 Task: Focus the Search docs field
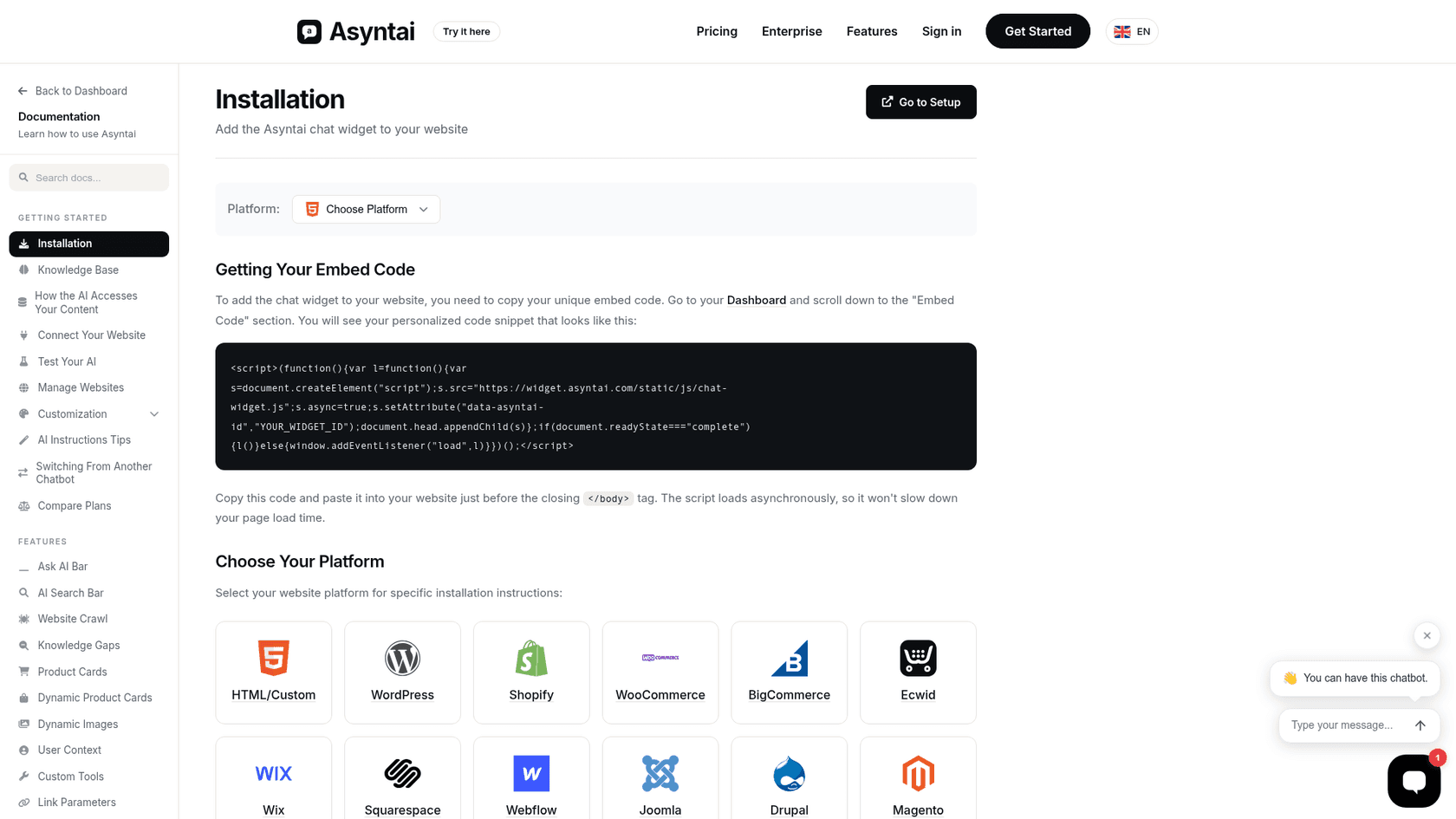(89, 178)
